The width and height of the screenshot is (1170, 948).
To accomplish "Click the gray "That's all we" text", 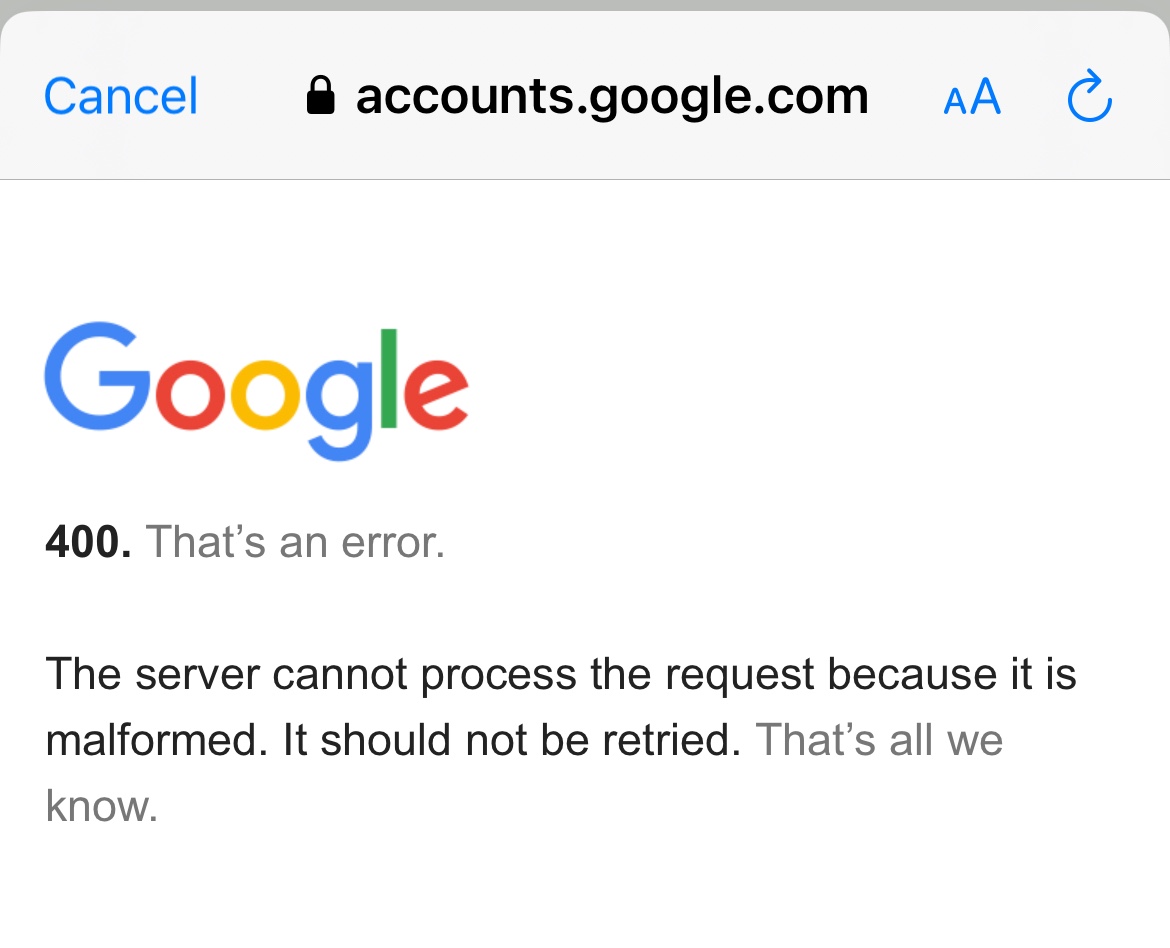I will (879, 740).
